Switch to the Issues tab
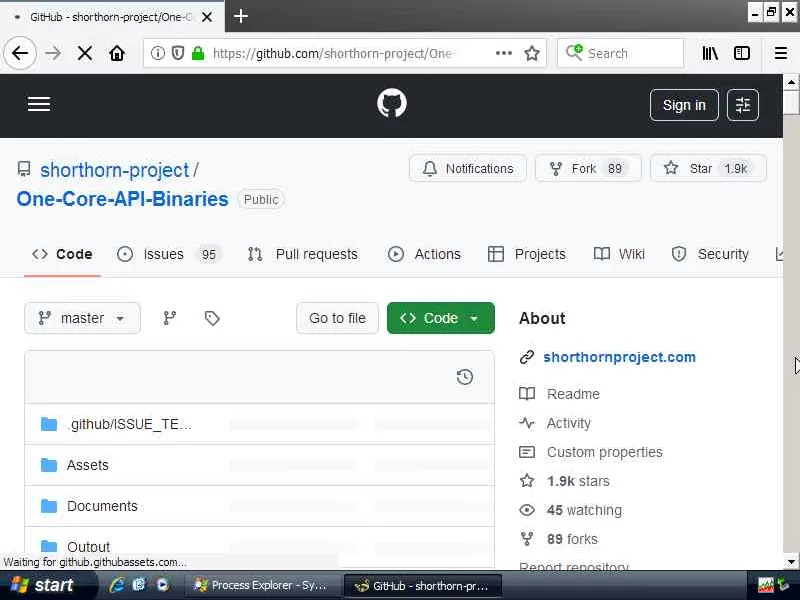The width and height of the screenshot is (800, 600). point(169,254)
